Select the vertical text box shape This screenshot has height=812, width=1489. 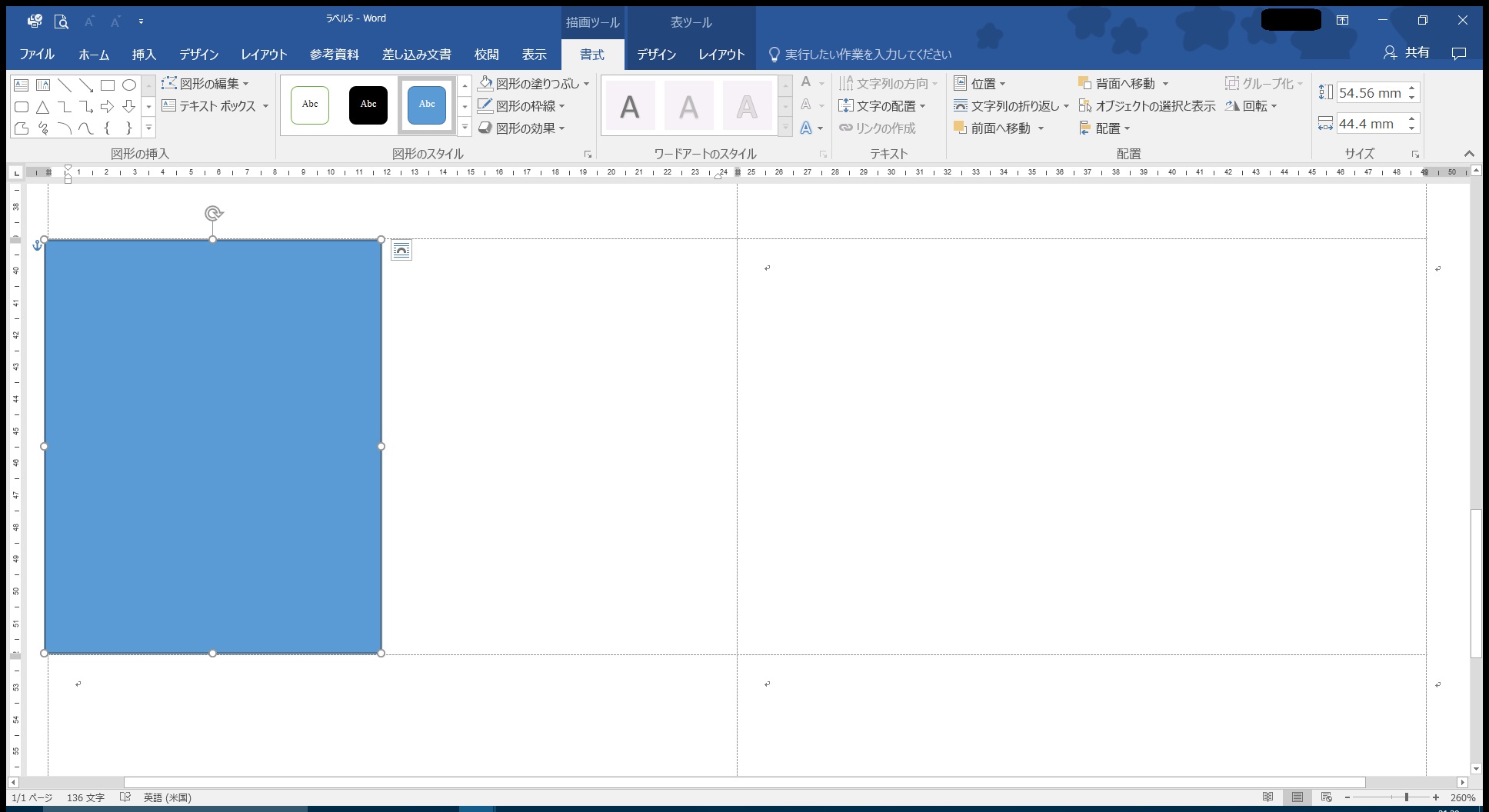coord(43,85)
